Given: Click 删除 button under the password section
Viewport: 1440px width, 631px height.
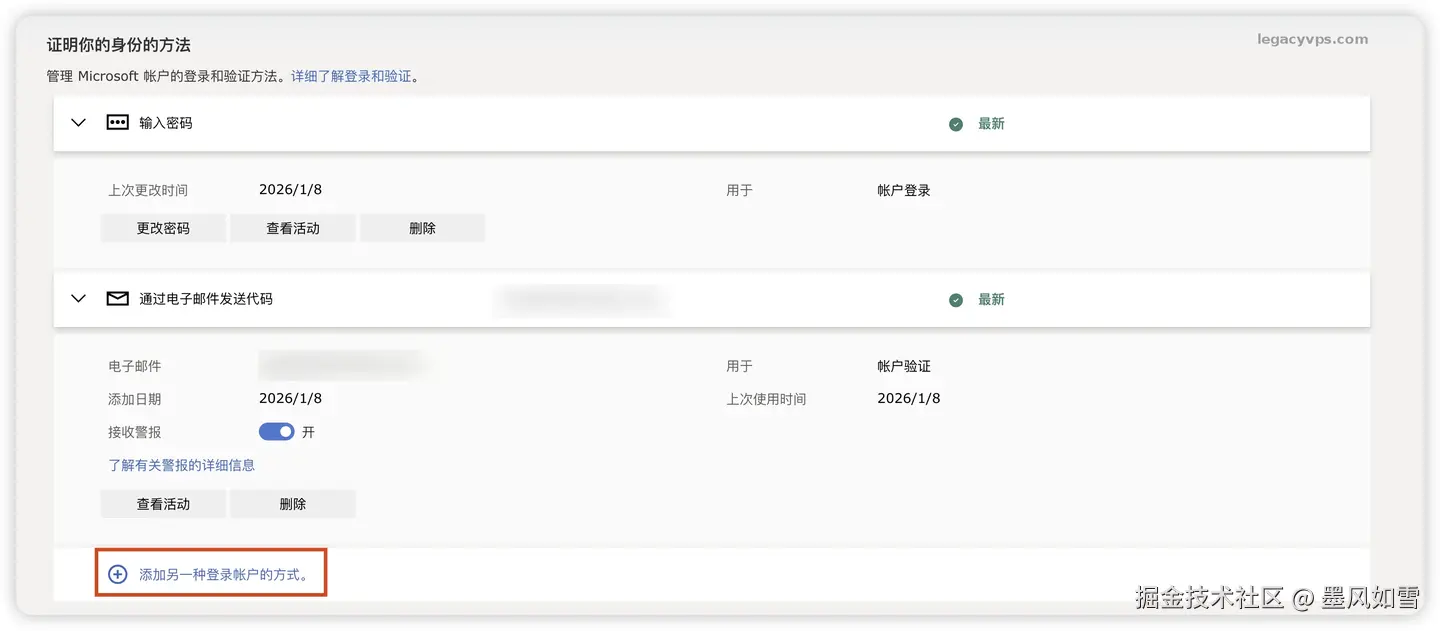Looking at the screenshot, I should [x=422, y=228].
